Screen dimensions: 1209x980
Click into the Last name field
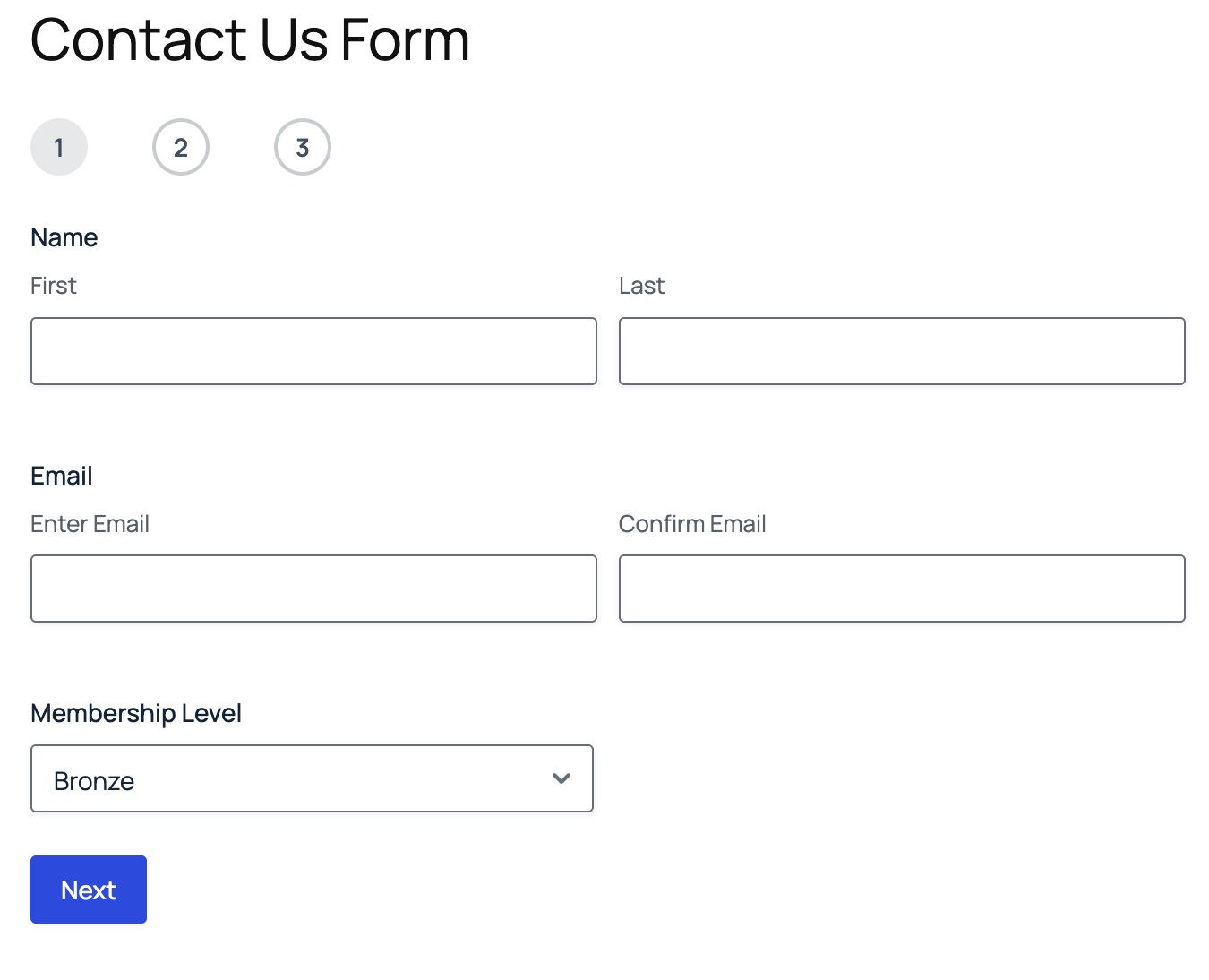[902, 351]
